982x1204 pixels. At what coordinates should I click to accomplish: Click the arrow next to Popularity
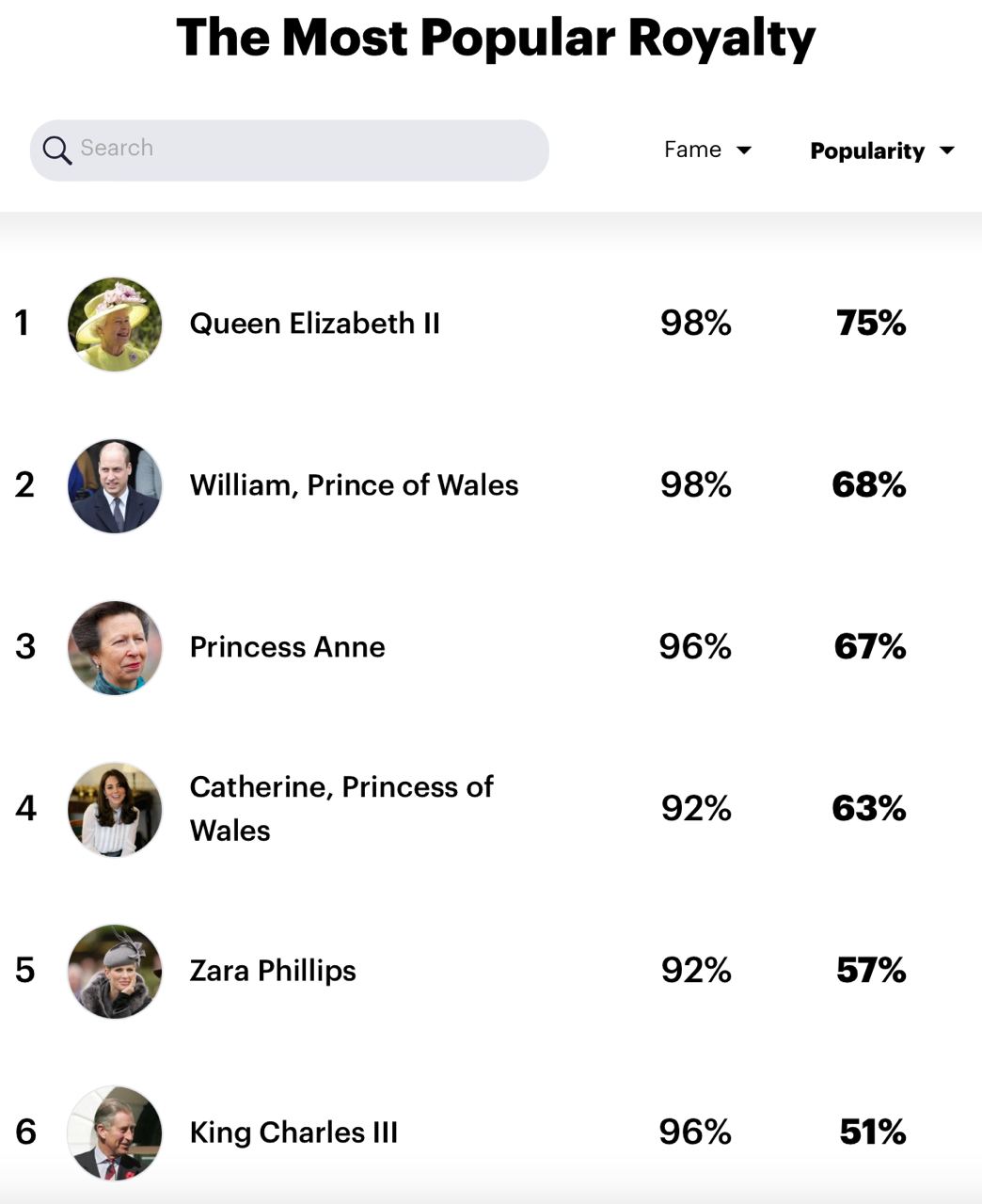pyautogui.click(x=947, y=150)
